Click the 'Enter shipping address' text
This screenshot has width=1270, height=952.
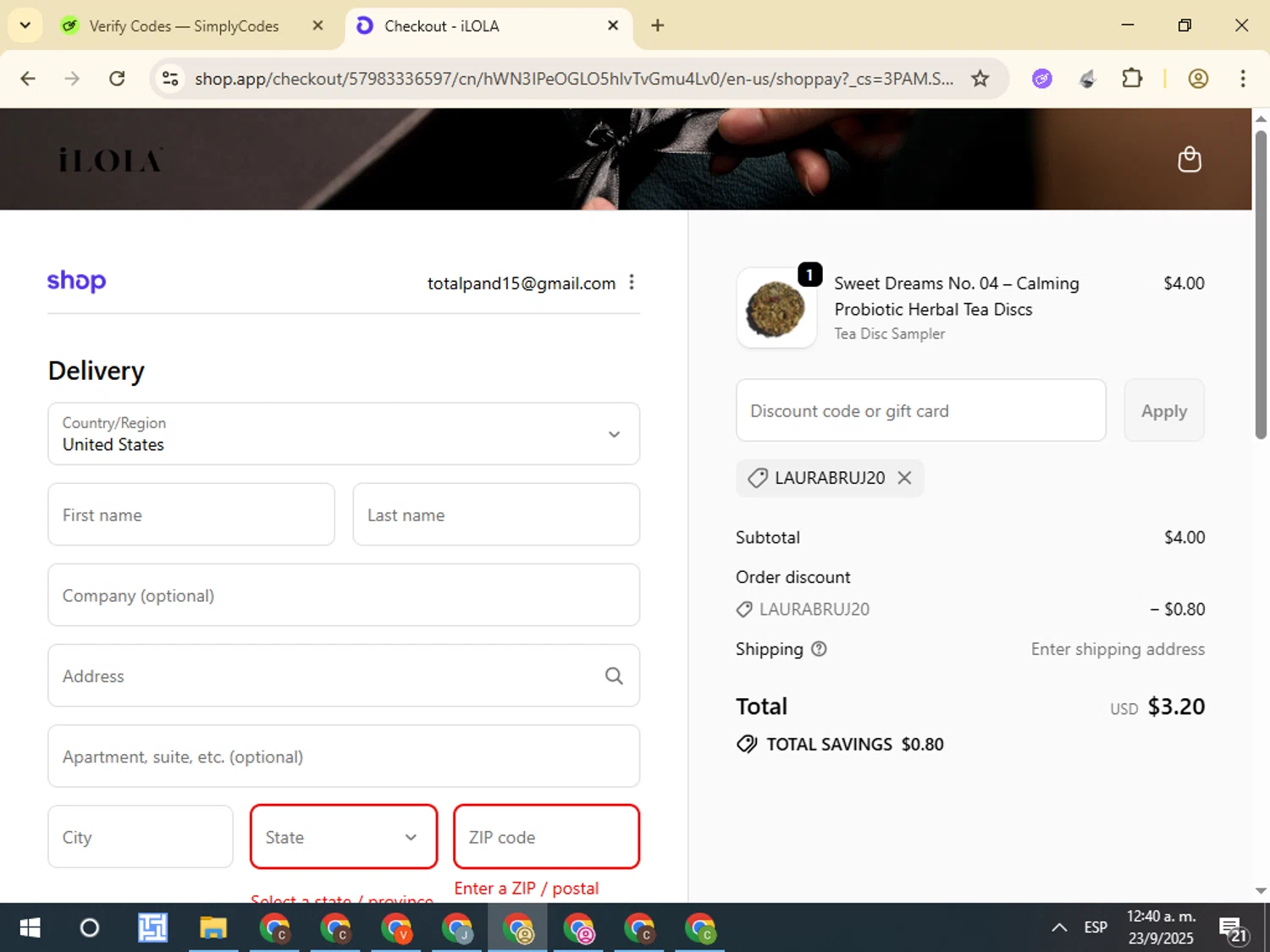click(1118, 649)
